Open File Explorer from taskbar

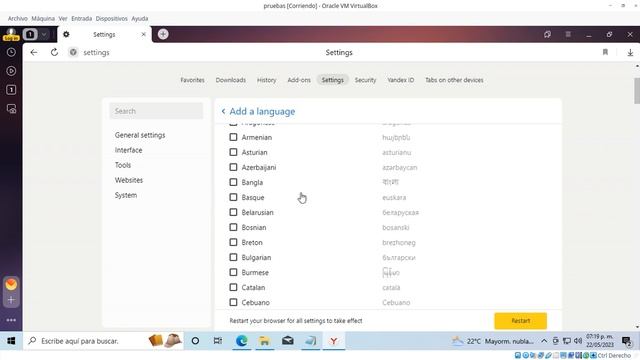264,341
